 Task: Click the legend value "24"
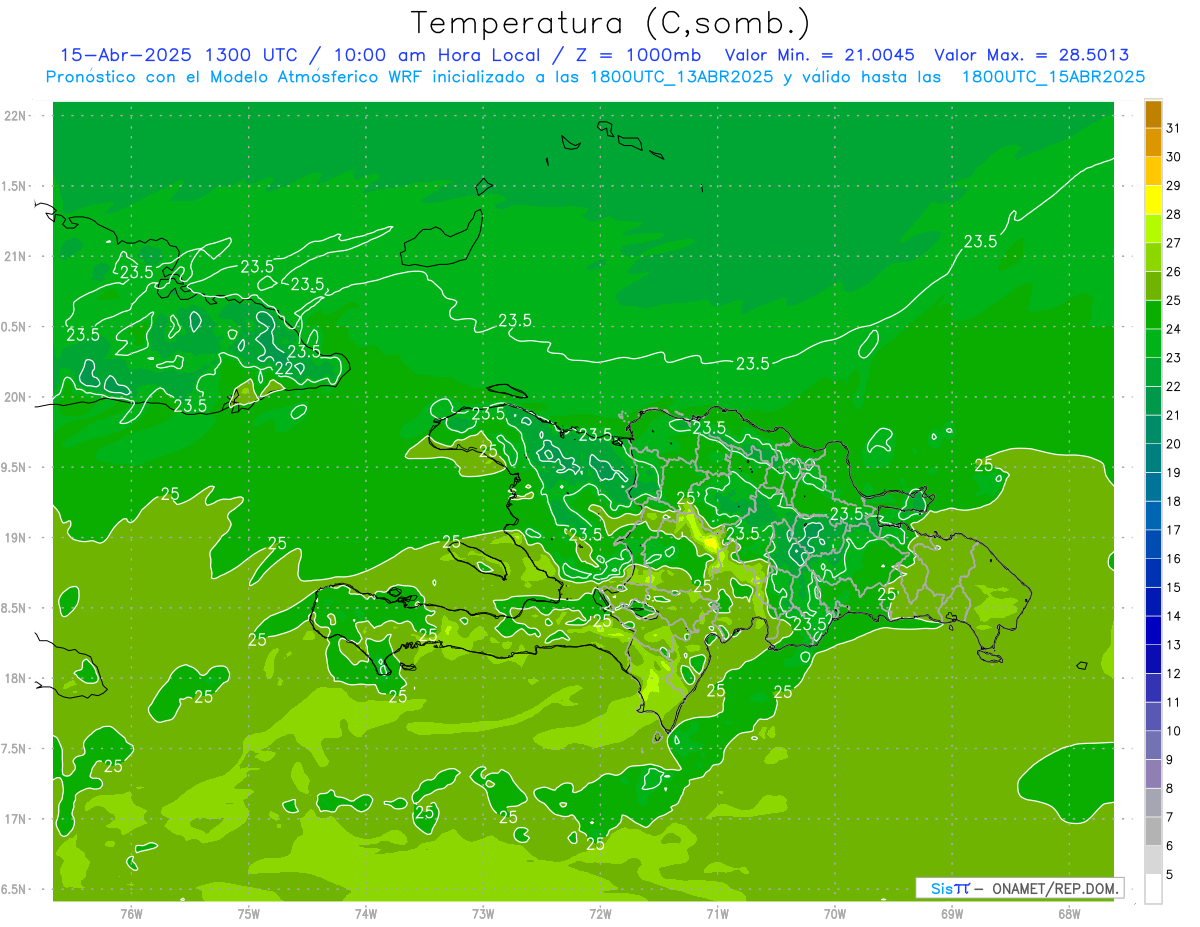(1173, 329)
